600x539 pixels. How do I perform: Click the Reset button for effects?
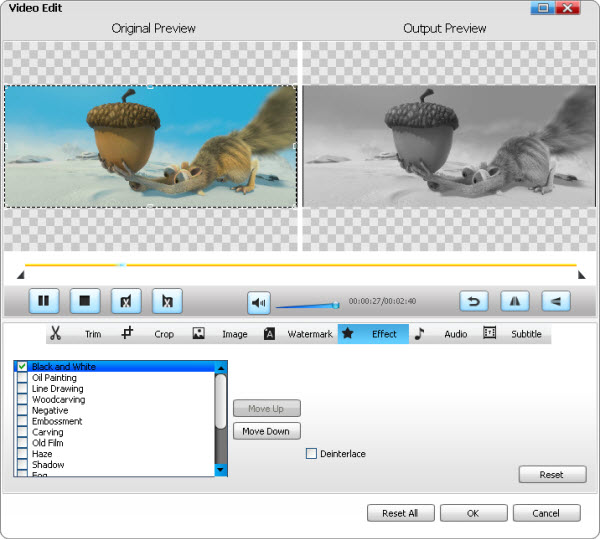click(x=552, y=474)
